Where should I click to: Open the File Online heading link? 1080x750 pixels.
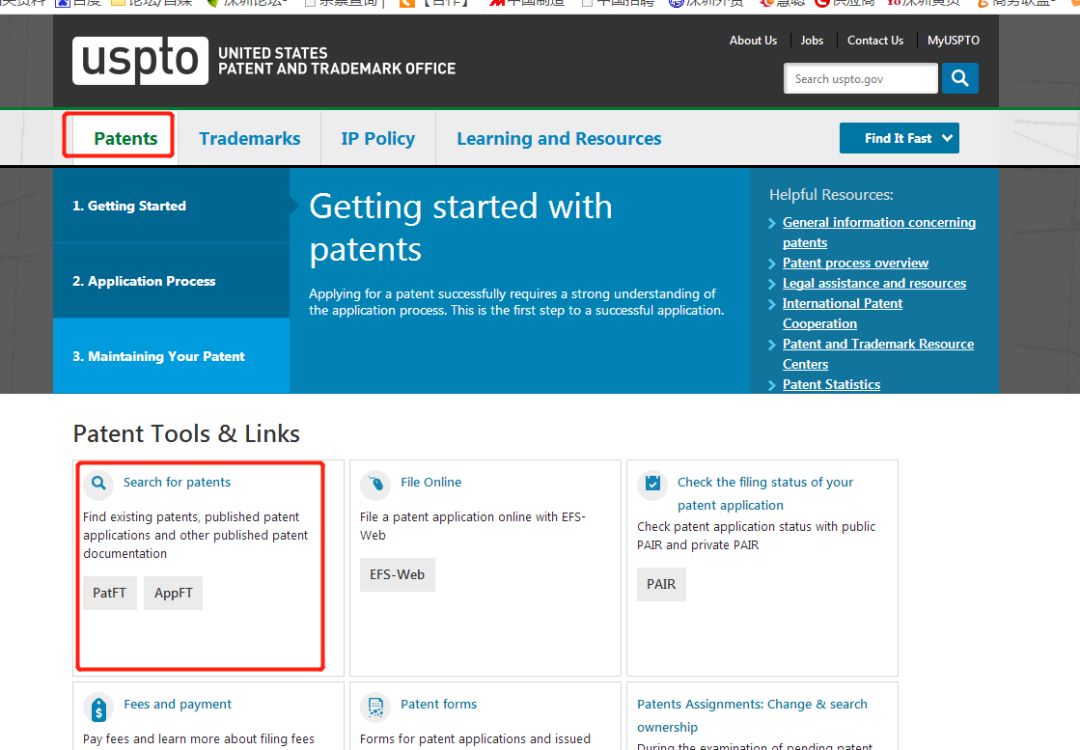pyautogui.click(x=431, y=482)
